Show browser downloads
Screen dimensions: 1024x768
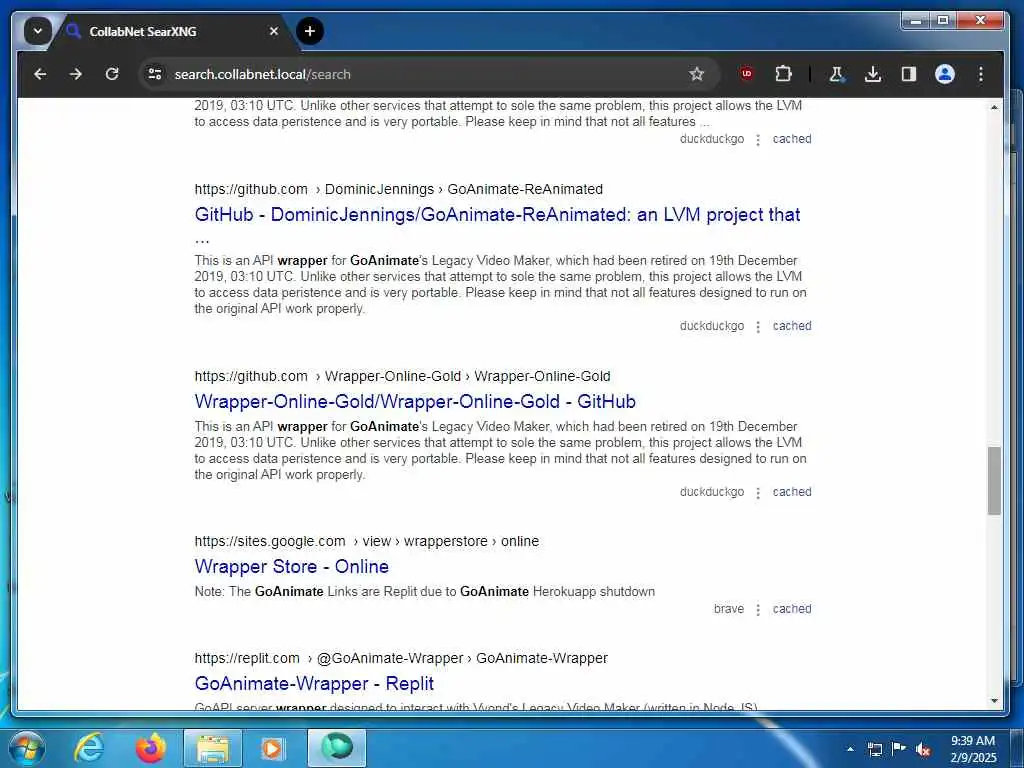point(872,74)
